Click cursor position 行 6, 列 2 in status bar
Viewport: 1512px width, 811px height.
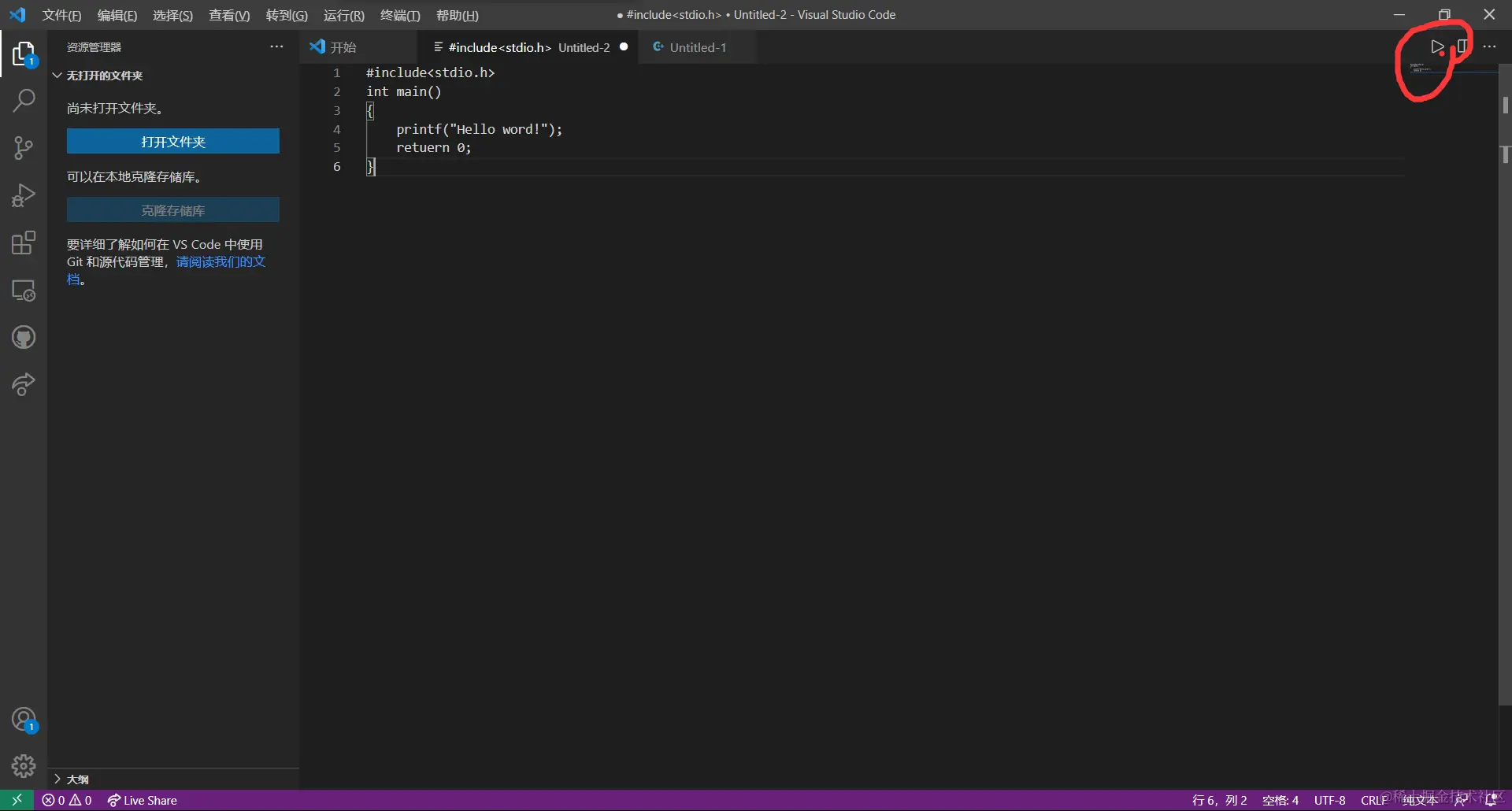[x=1219, y=800]
